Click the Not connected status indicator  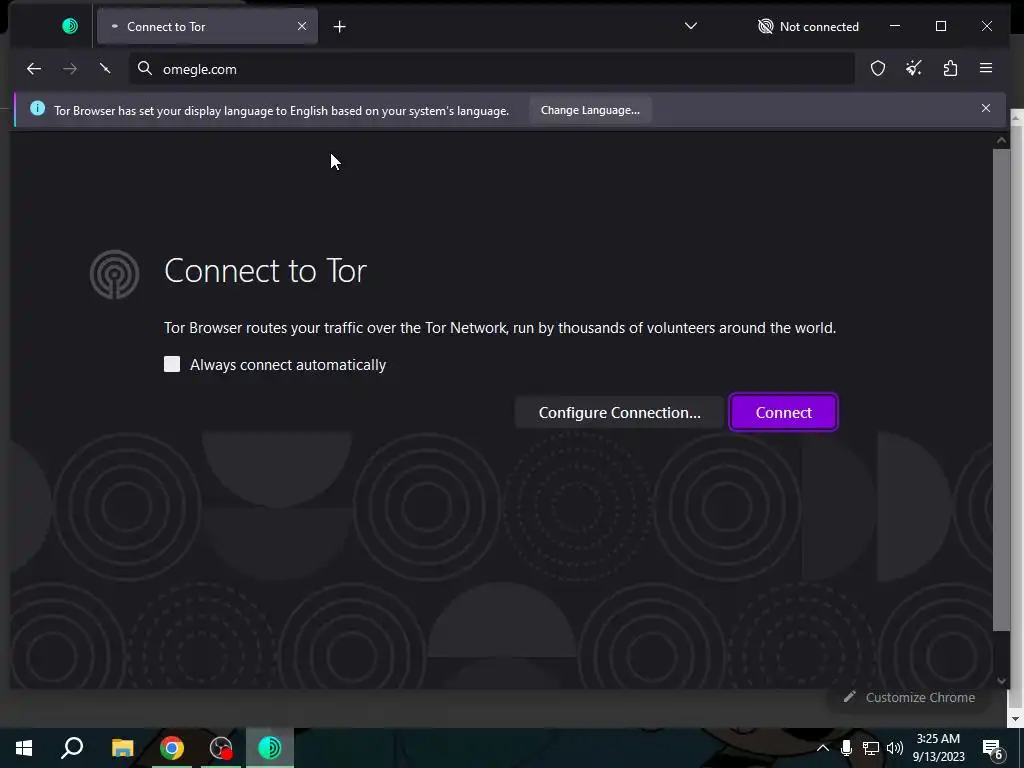coord(808,27)
